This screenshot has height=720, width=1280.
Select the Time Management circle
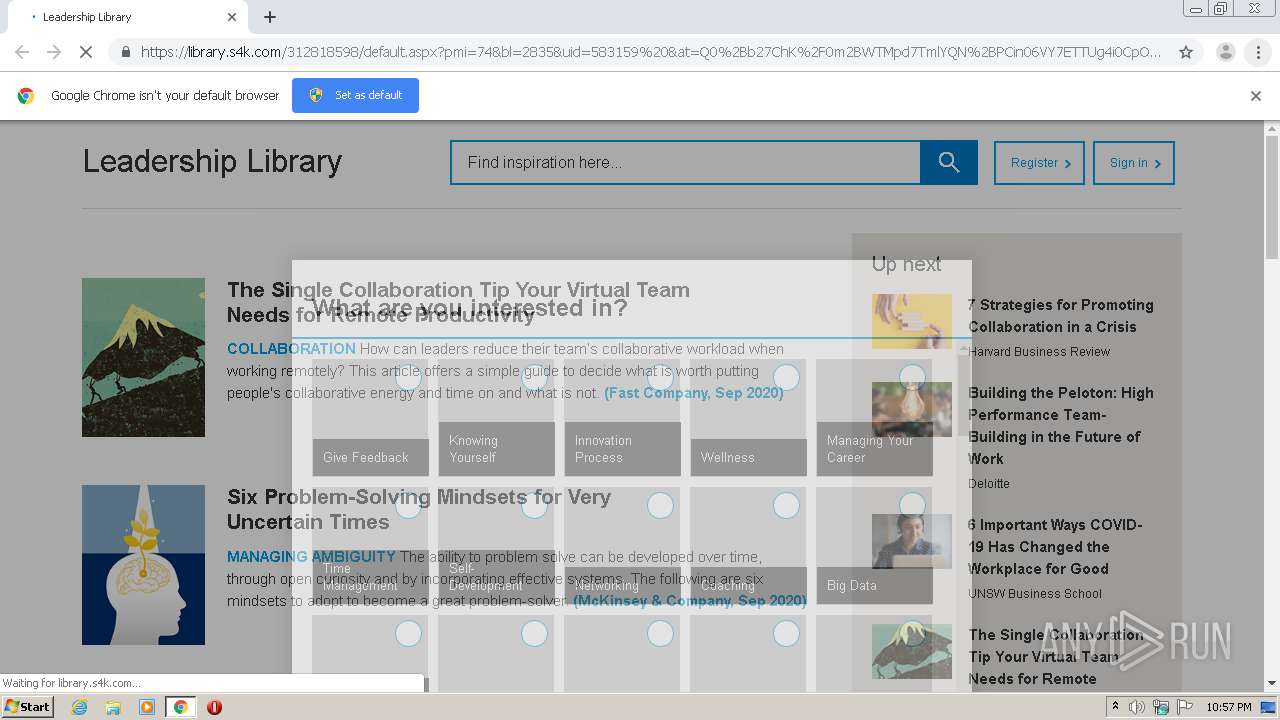pyautogui.click(x=408, y=505)
